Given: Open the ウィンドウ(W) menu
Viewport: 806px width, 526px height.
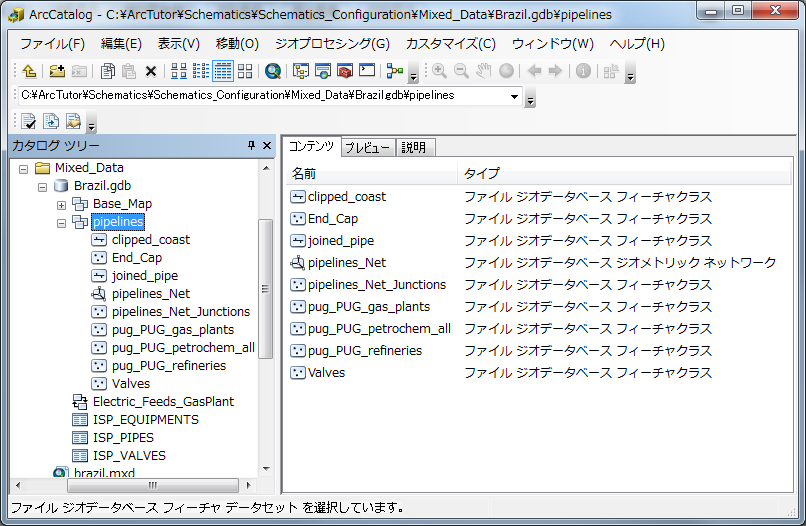Looking at the screenshot, I should pos(553,44).
